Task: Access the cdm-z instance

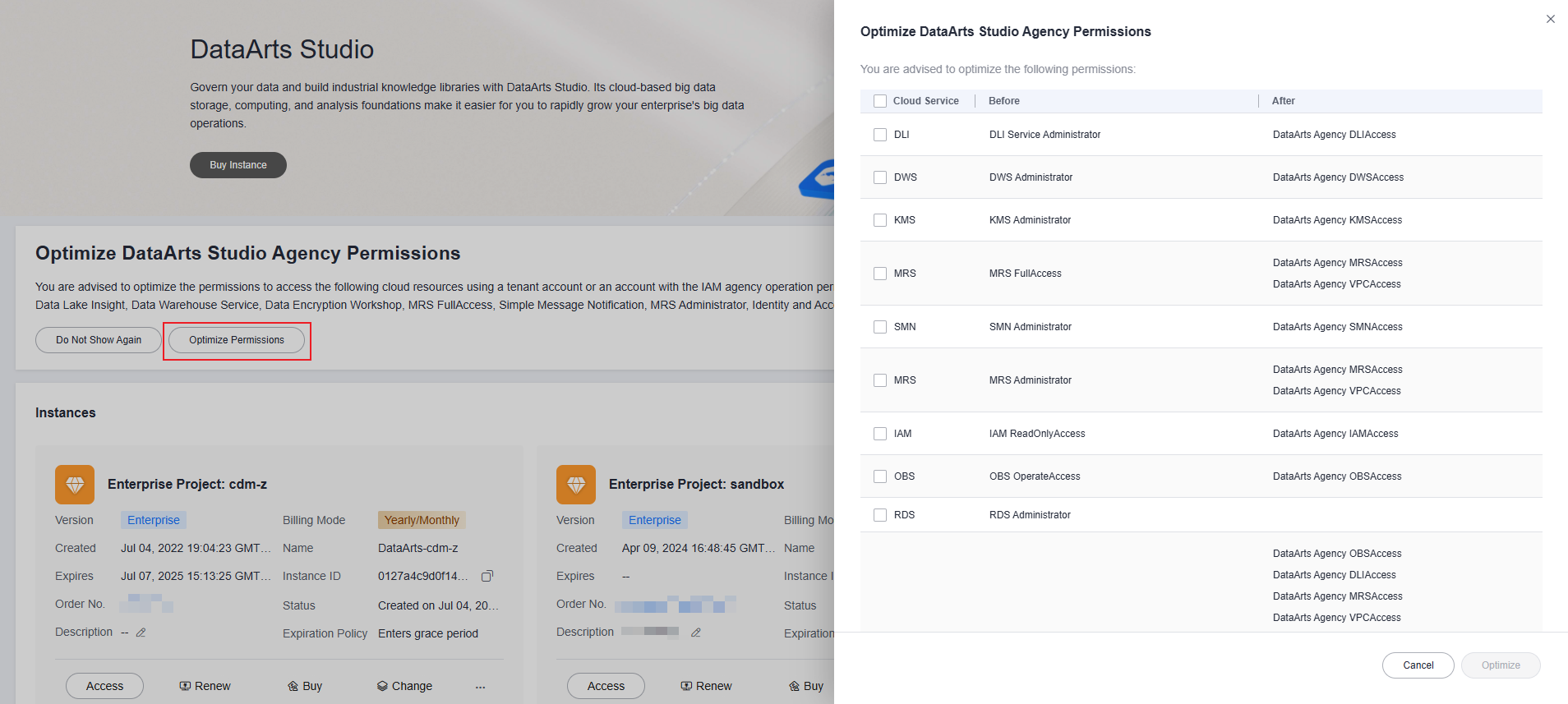Action: tap(104, 686)
